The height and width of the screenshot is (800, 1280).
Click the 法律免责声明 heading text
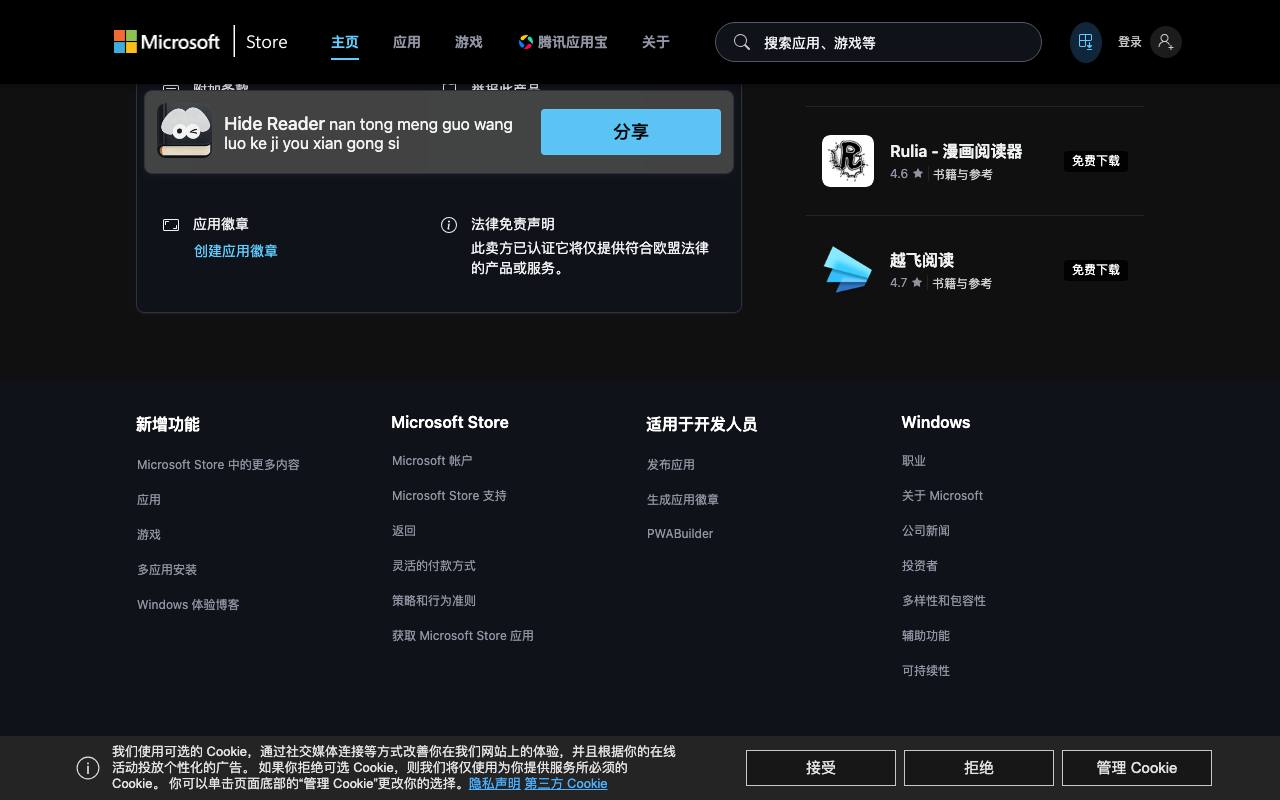point(513,225)
